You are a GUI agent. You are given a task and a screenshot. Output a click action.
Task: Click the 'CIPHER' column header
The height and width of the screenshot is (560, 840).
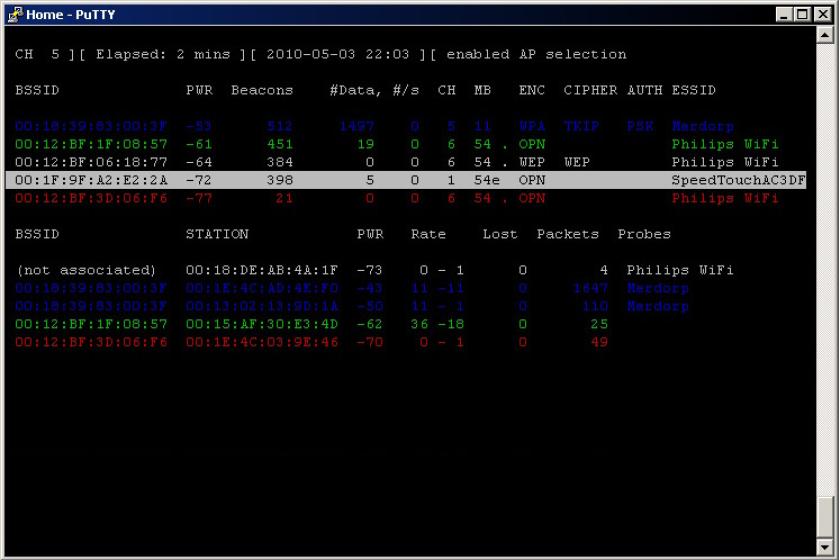(x=590, y=91)
